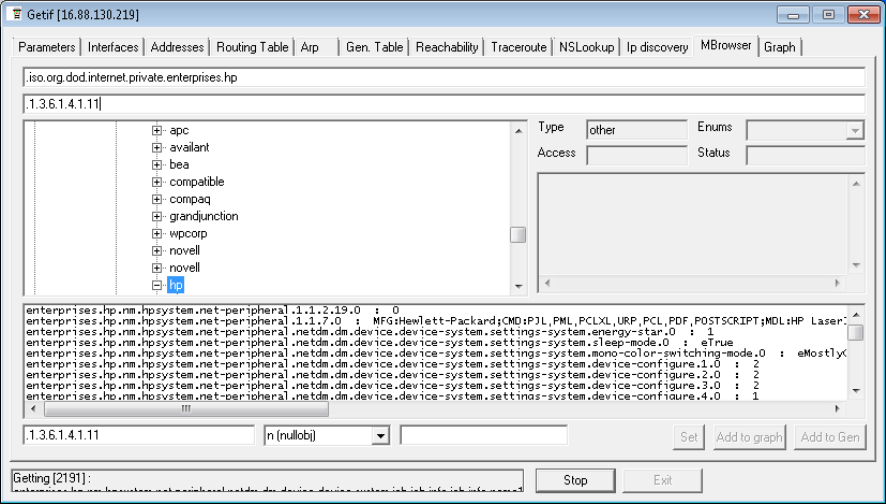Click results pane right scroll arrow

click(837, 409)
